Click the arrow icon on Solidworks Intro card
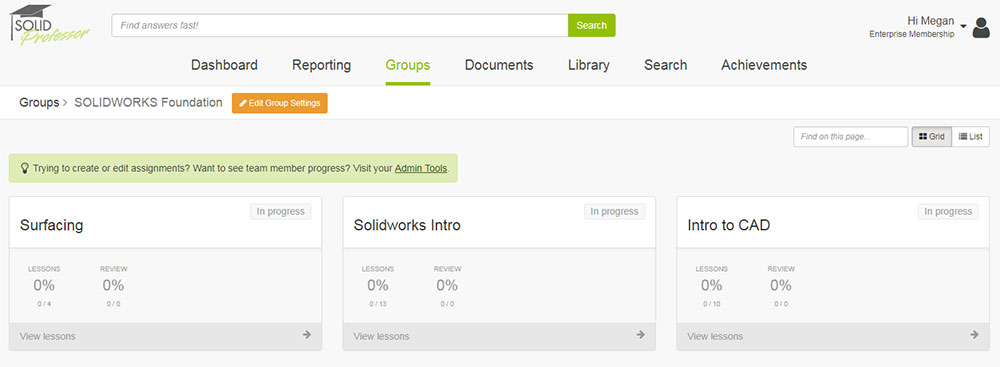 (x=640, y=334)
